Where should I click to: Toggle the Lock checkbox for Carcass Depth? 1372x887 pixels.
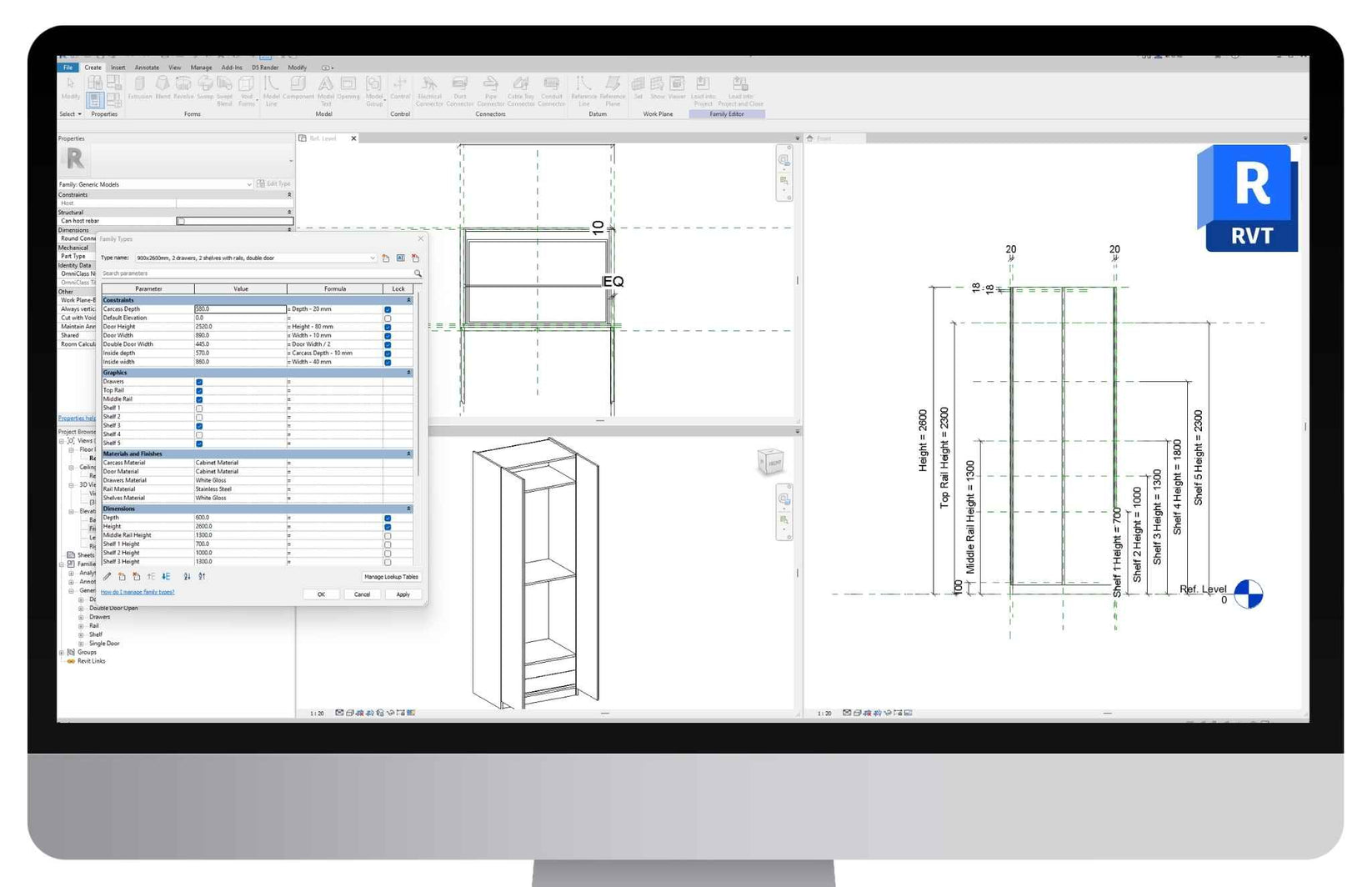pos(388,309)
